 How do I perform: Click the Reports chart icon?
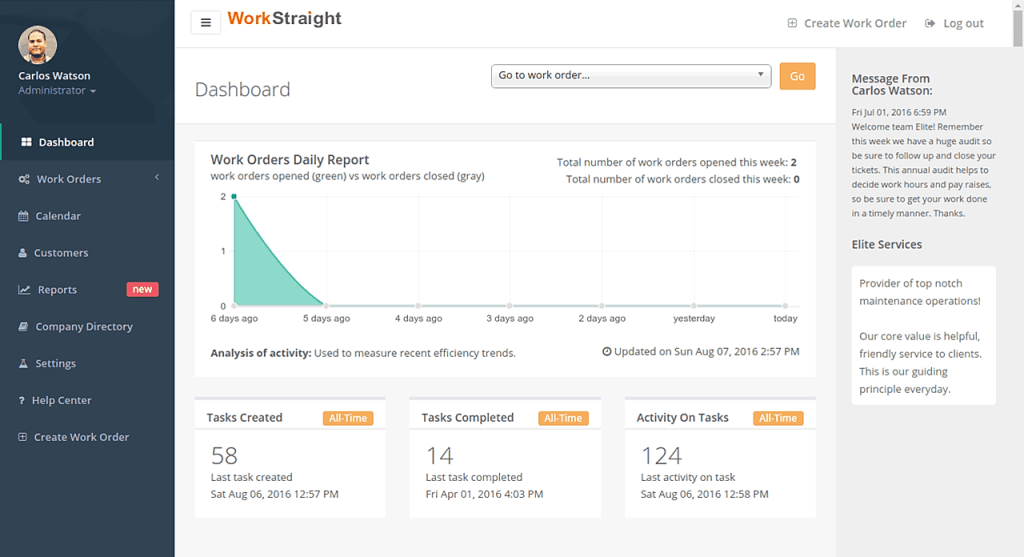(24, 290)
